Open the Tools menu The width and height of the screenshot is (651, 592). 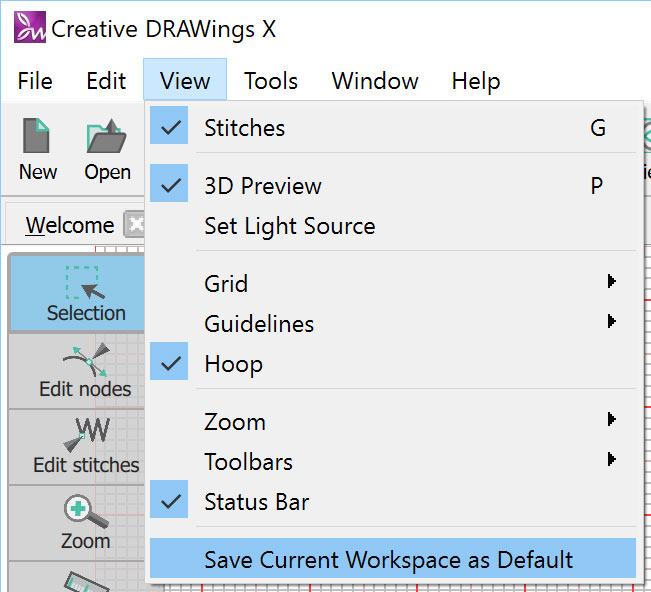click(271, 81)
